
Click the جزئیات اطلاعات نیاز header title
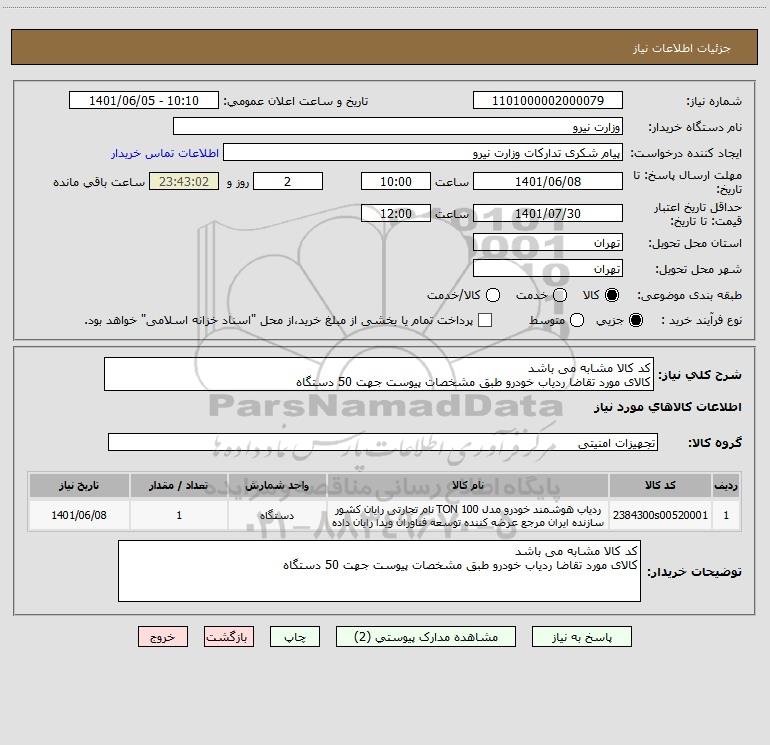(x=681, y=48)
